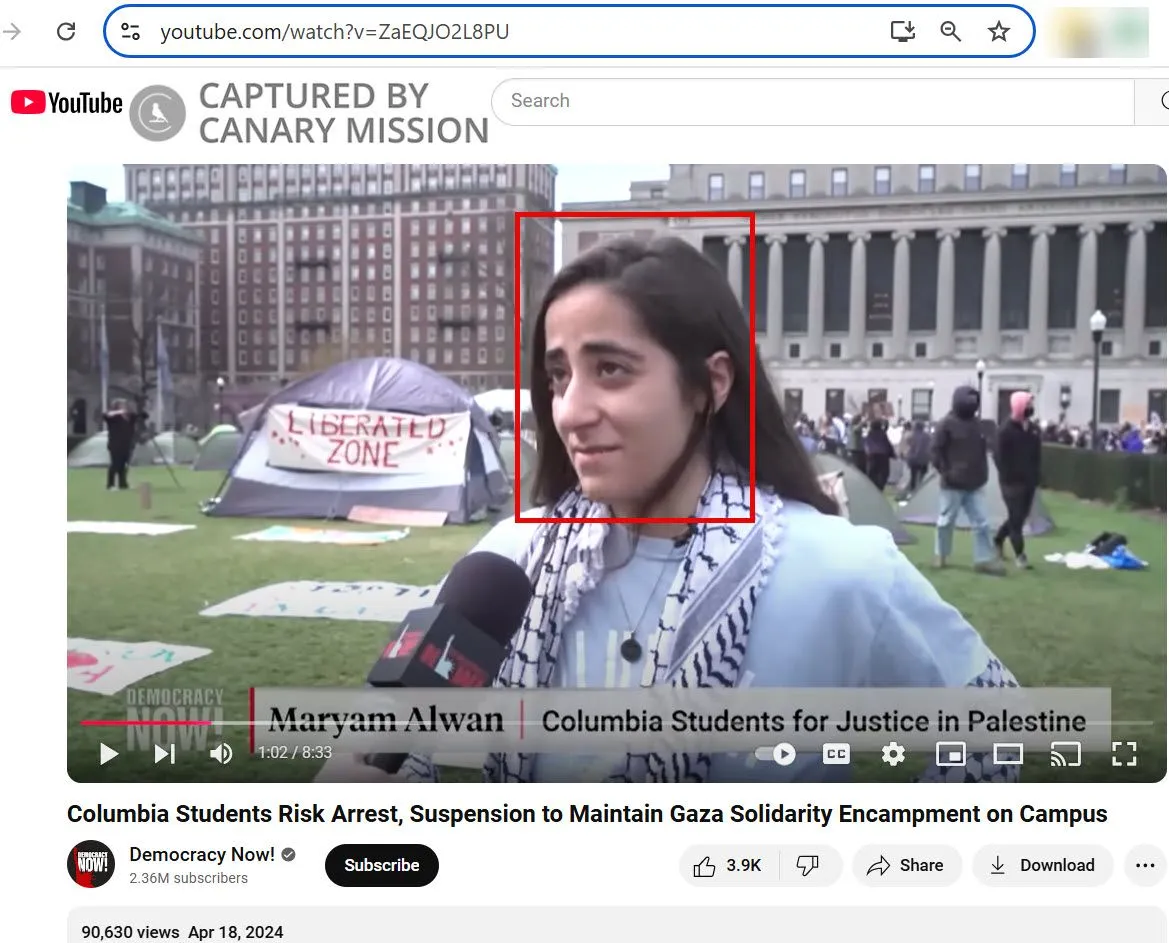Share the video

906,865
